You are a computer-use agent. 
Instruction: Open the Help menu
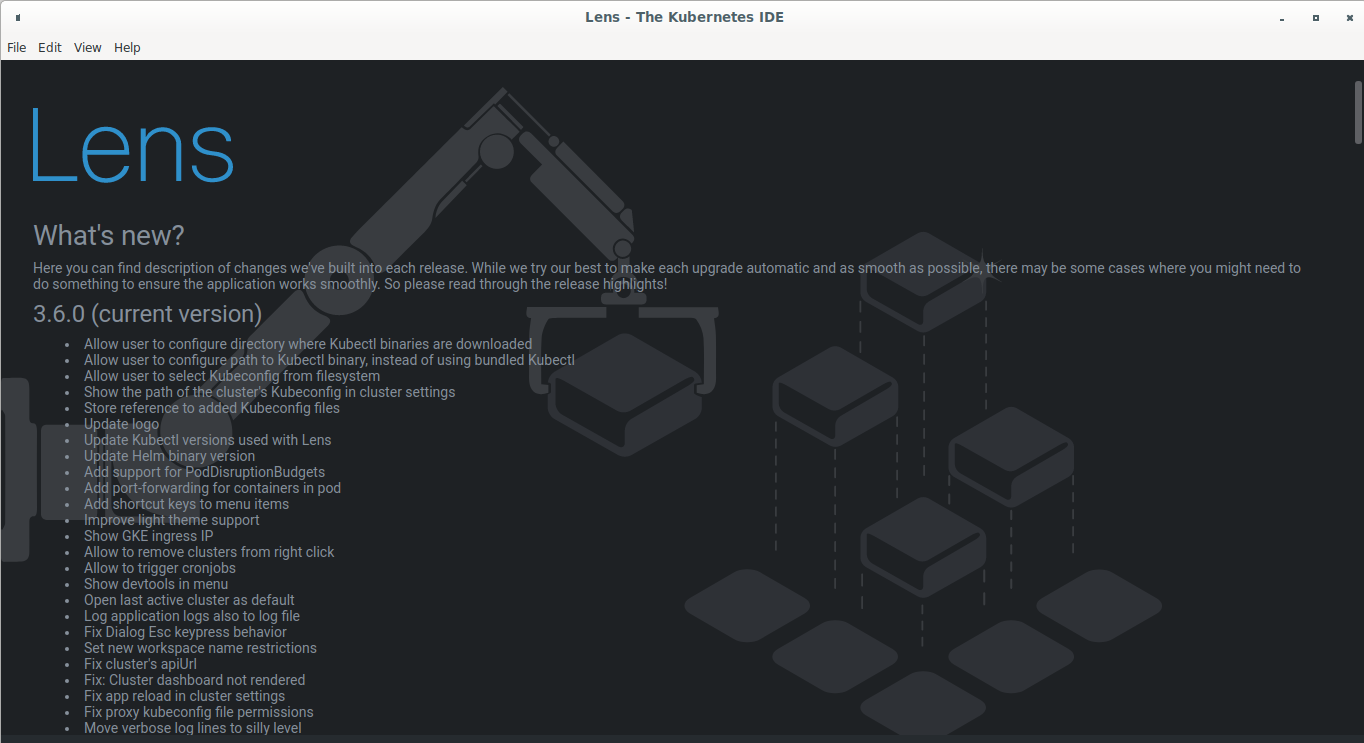pyautogui.click(x=127, y=47)
